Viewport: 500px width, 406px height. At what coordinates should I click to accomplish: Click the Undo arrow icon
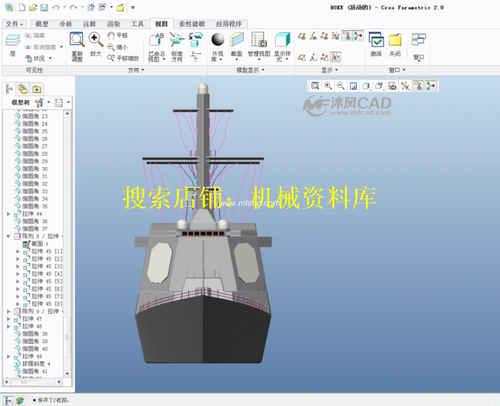[56, 7]
